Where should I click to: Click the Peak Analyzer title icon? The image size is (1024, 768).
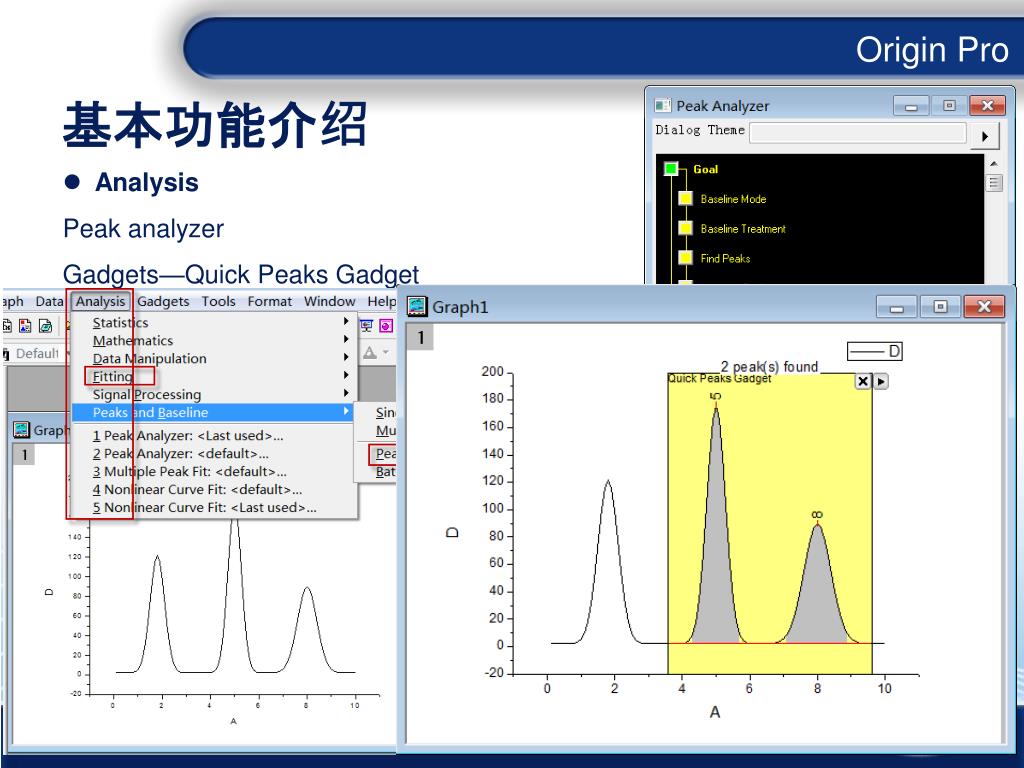tap(663, 105)
